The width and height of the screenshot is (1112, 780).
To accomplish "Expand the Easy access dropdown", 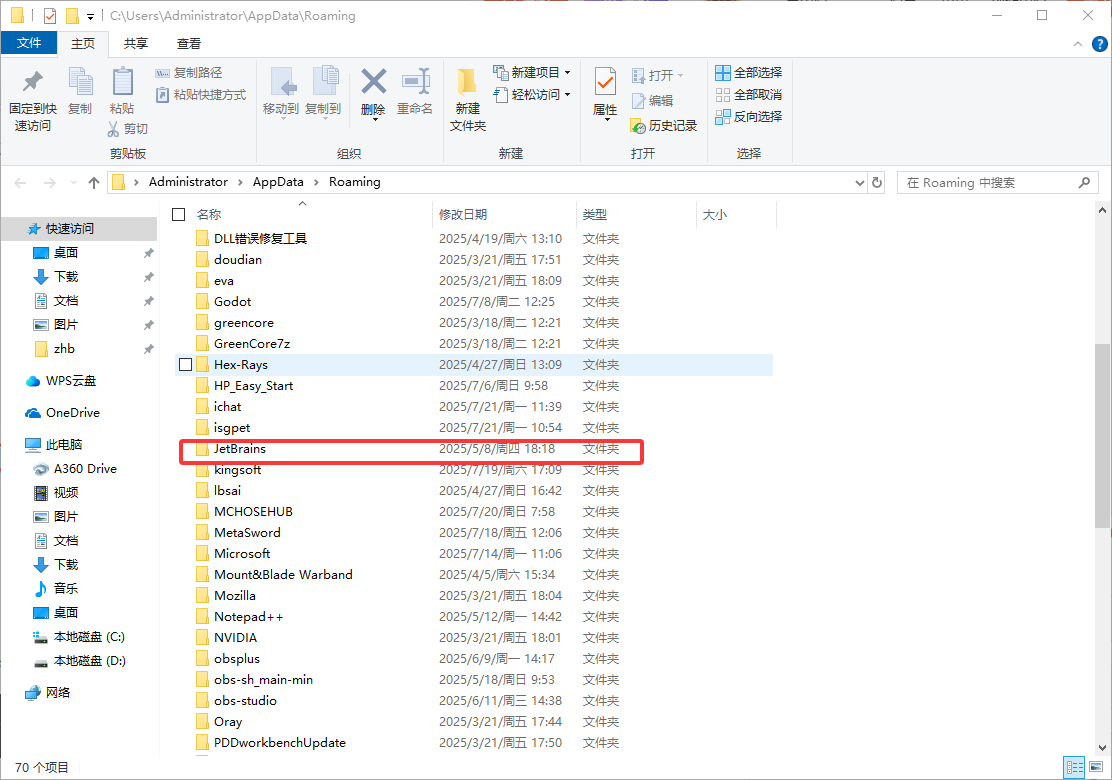I will [567, 94].
